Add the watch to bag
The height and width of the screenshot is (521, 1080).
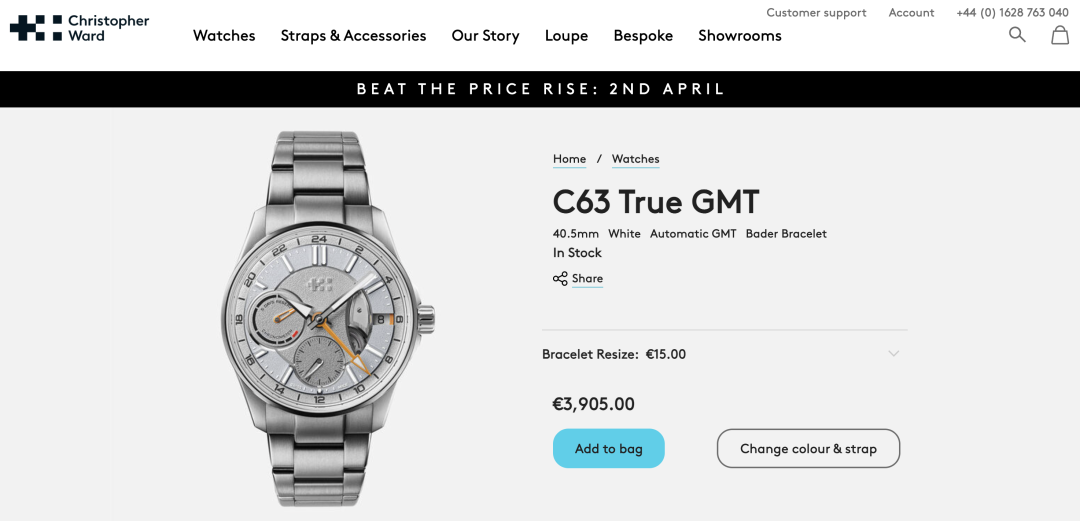608,449
